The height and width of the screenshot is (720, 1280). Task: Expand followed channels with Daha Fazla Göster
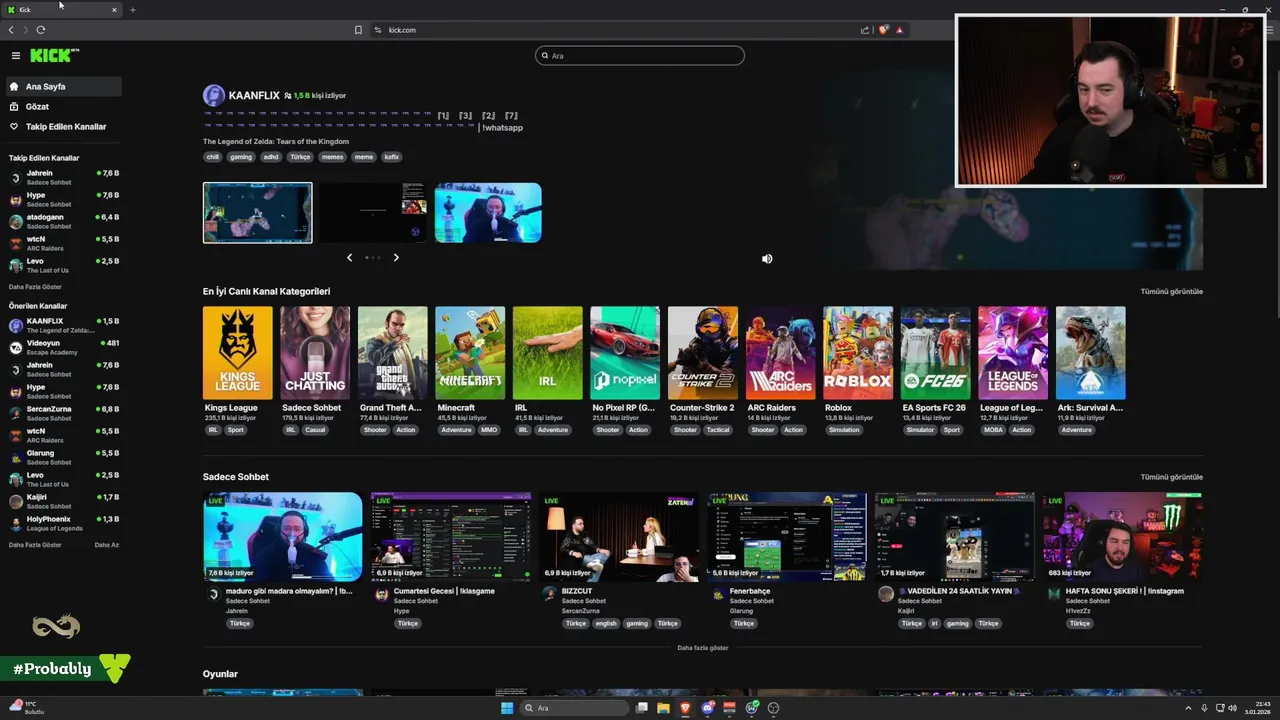tap(35, 287)
